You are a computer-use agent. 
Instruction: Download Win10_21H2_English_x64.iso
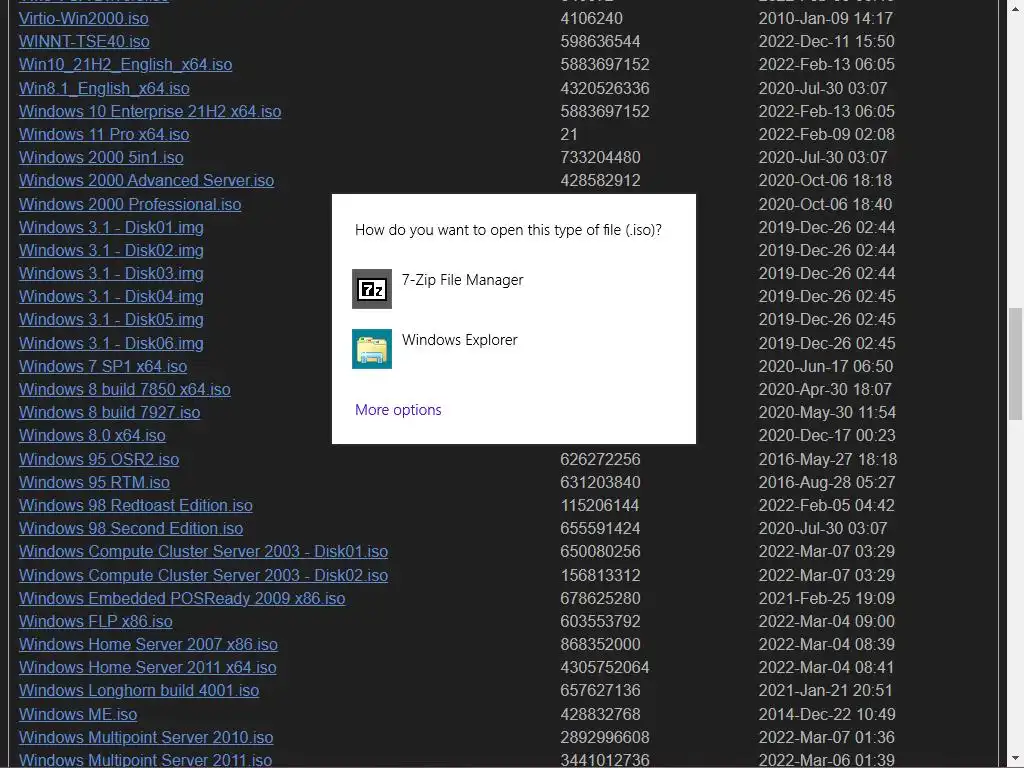point(125,65)
